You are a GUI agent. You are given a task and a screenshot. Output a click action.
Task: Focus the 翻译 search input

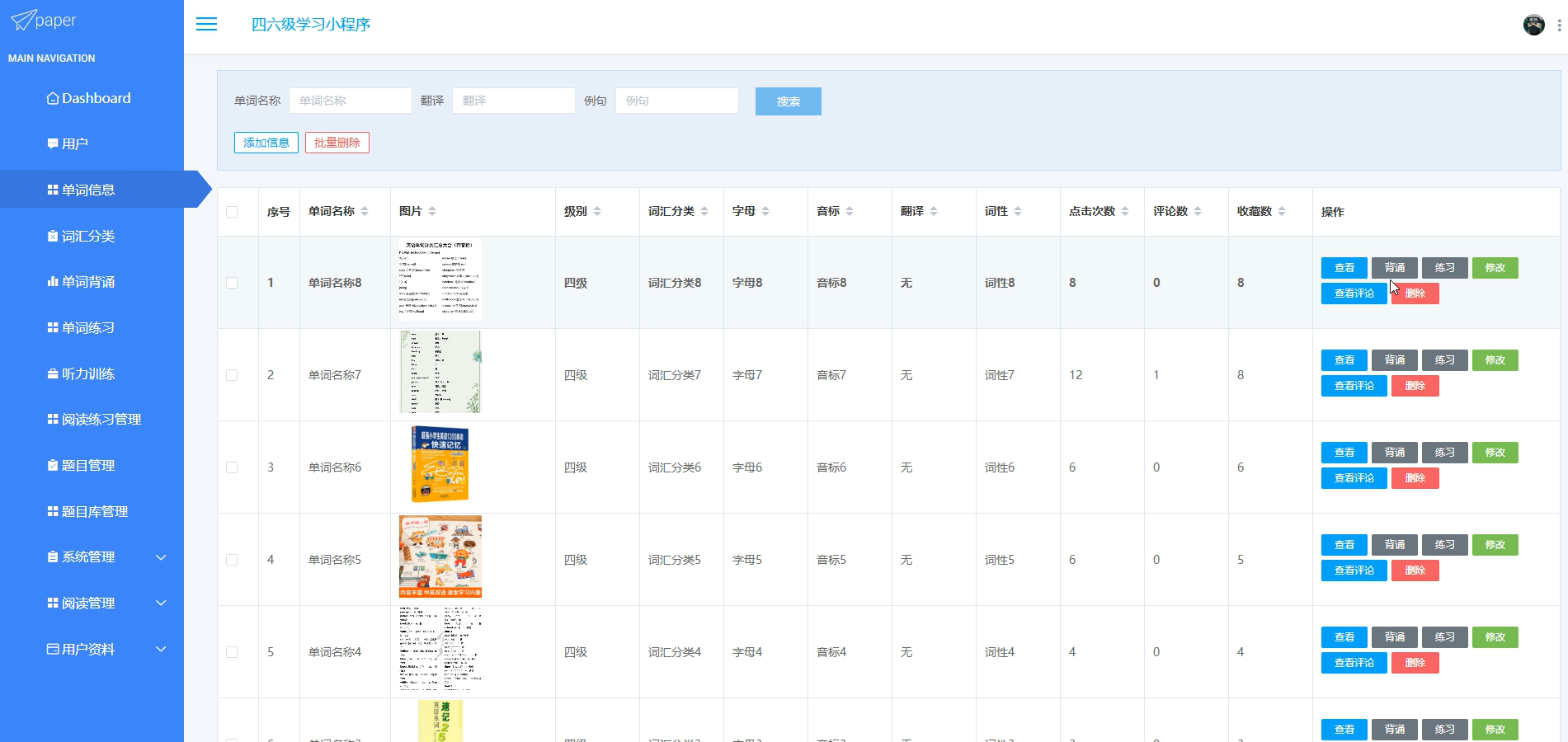[x=514, y=101]
